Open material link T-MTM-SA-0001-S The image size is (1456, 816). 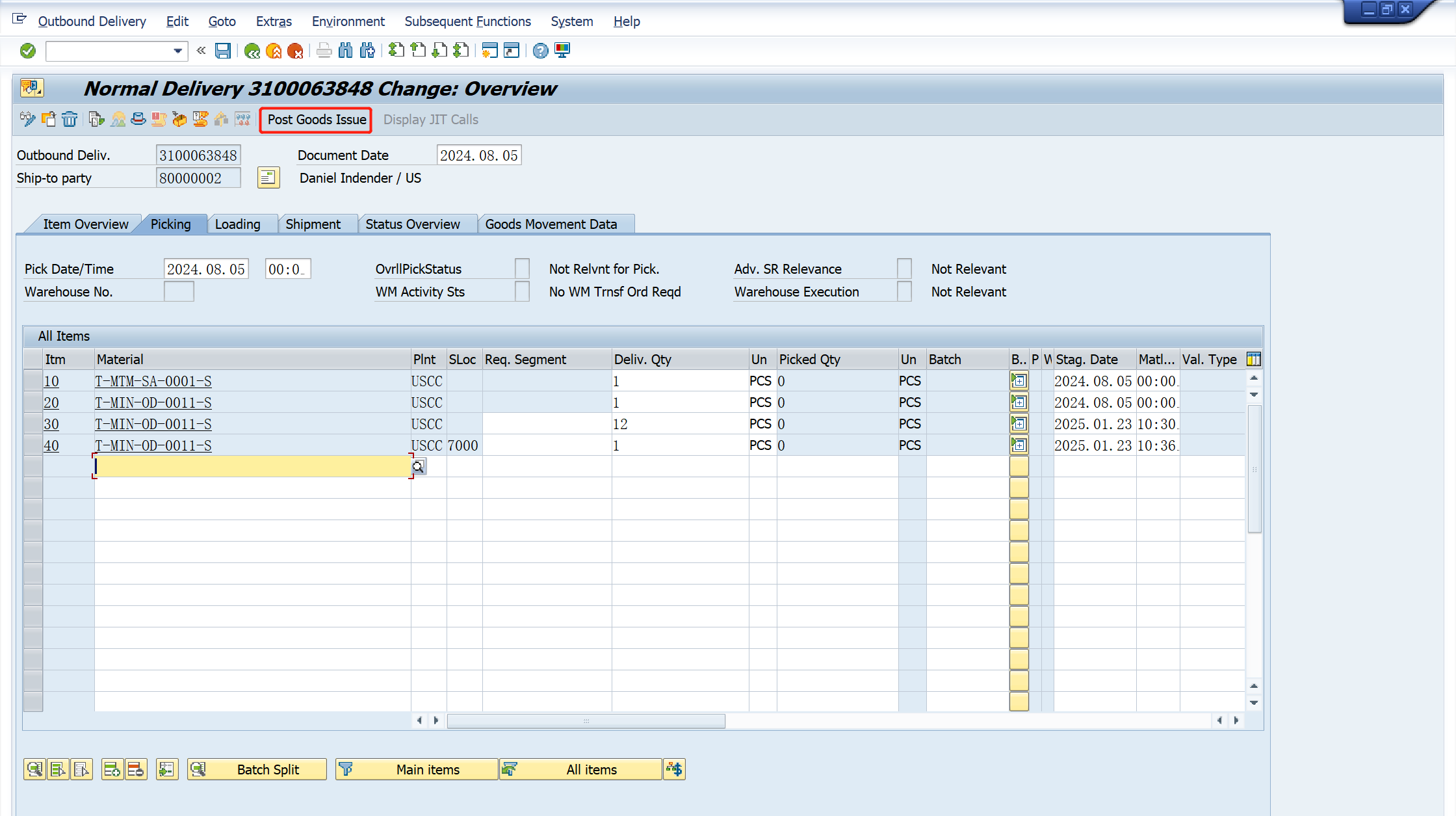coord(153,381)
